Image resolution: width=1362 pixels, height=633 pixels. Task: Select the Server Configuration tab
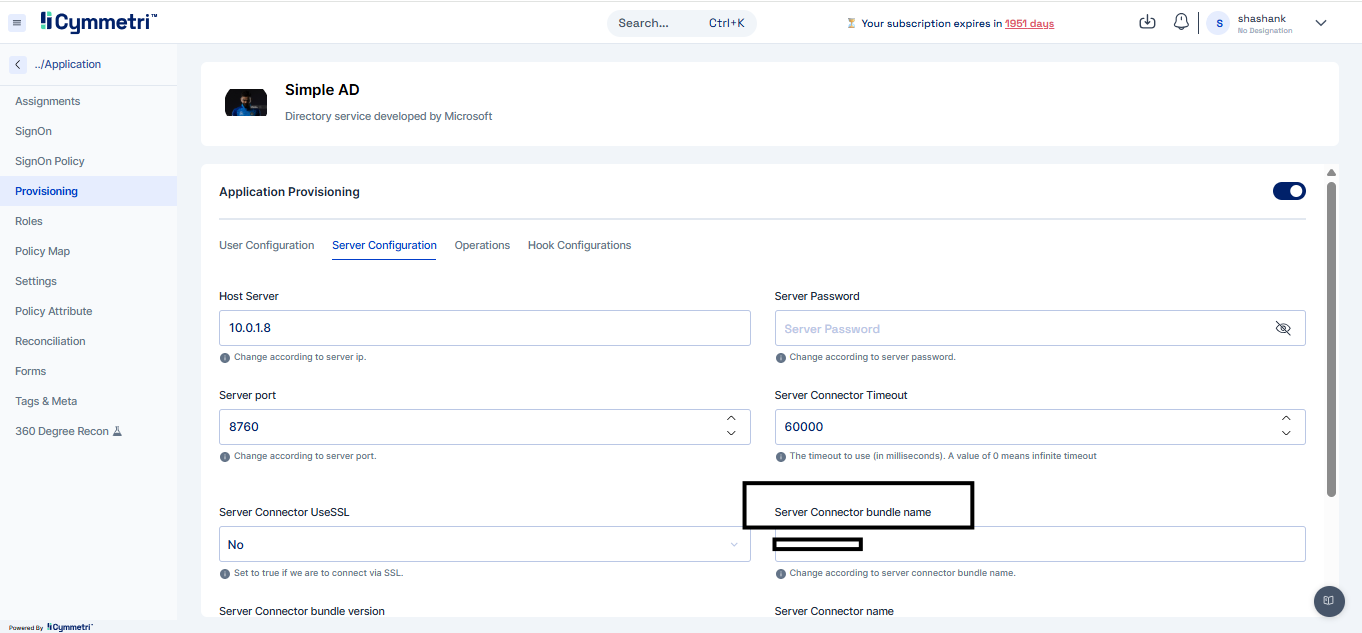[384, 245]
